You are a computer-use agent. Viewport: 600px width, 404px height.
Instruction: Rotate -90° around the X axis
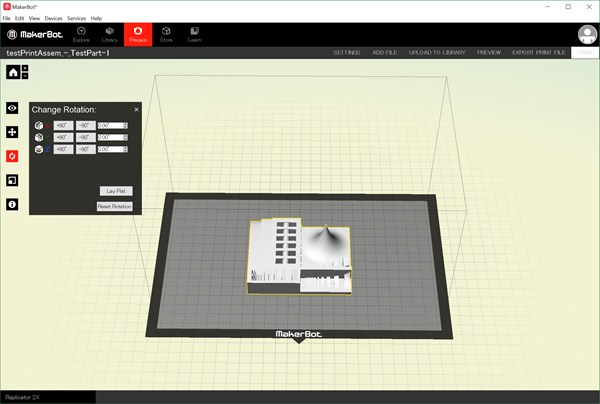coord(86,125)
